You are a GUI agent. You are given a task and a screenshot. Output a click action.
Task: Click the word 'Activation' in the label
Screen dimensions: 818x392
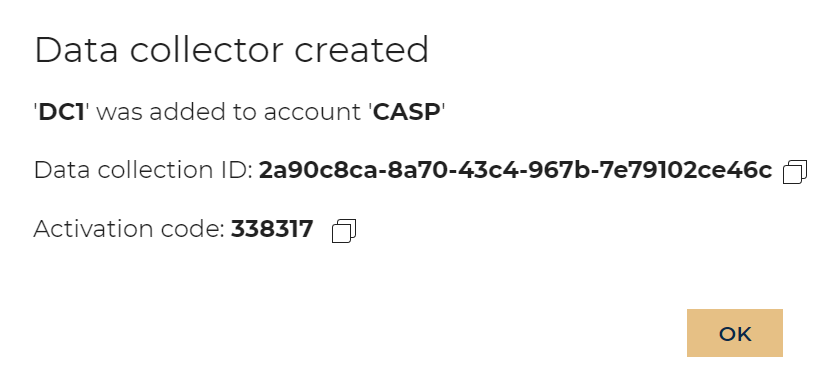click(94, 229)
